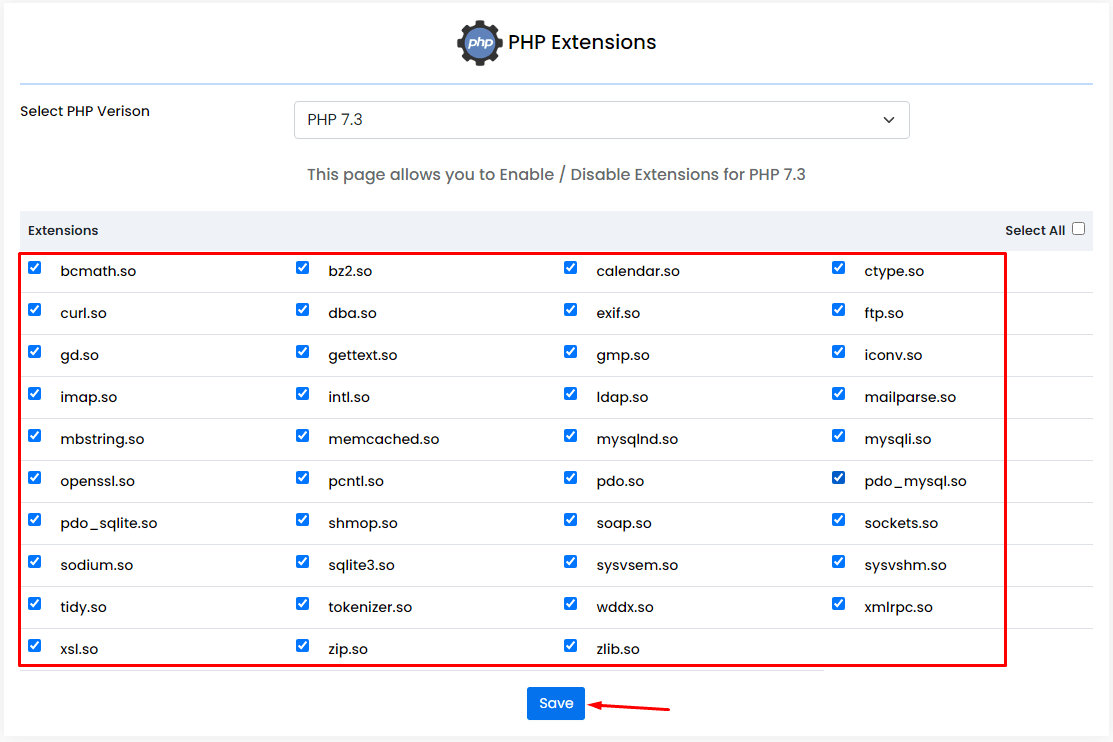Click the Save button
1113x742 pixels.
click(x=556, y=703)
